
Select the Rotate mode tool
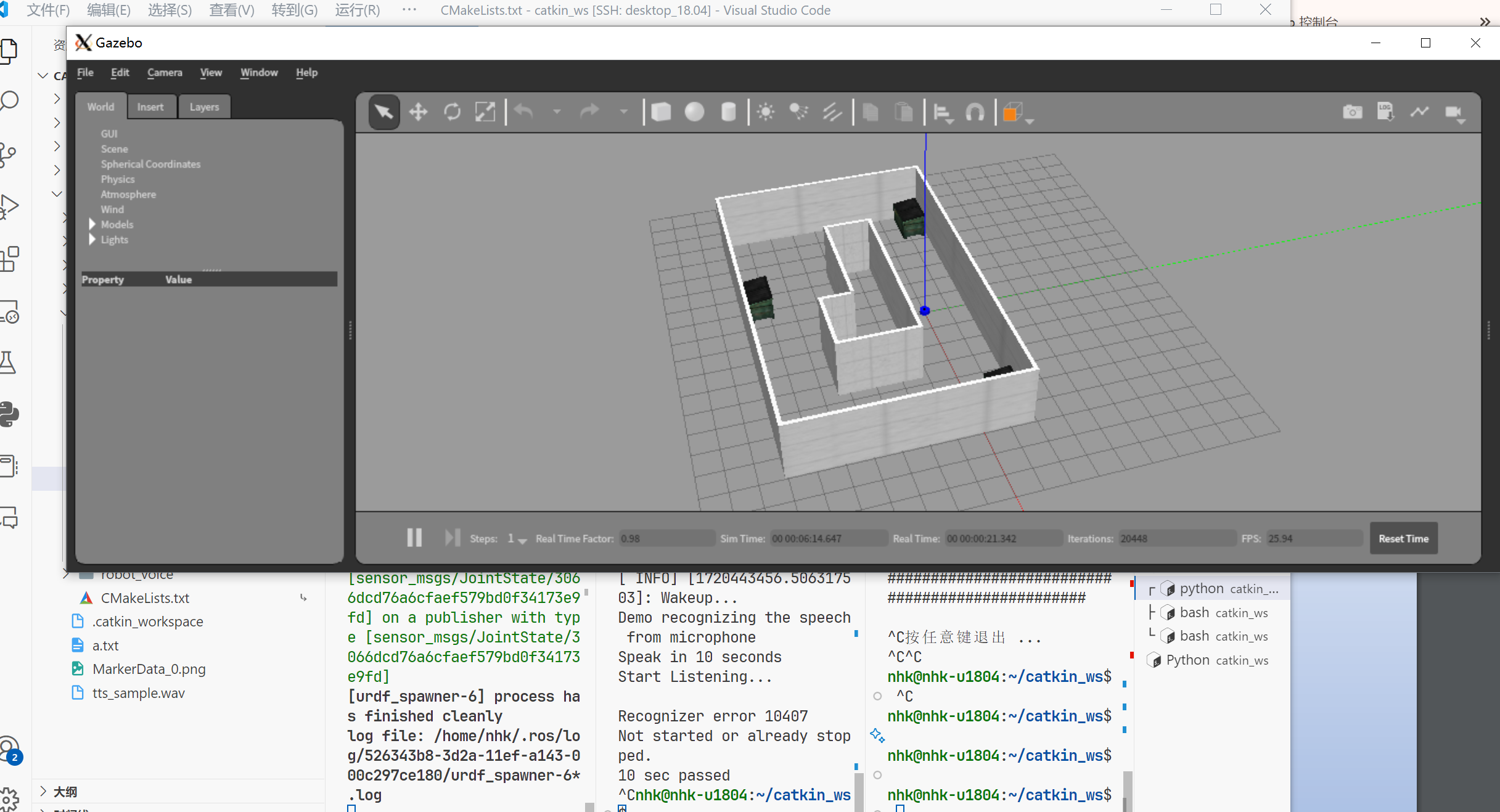452,112
